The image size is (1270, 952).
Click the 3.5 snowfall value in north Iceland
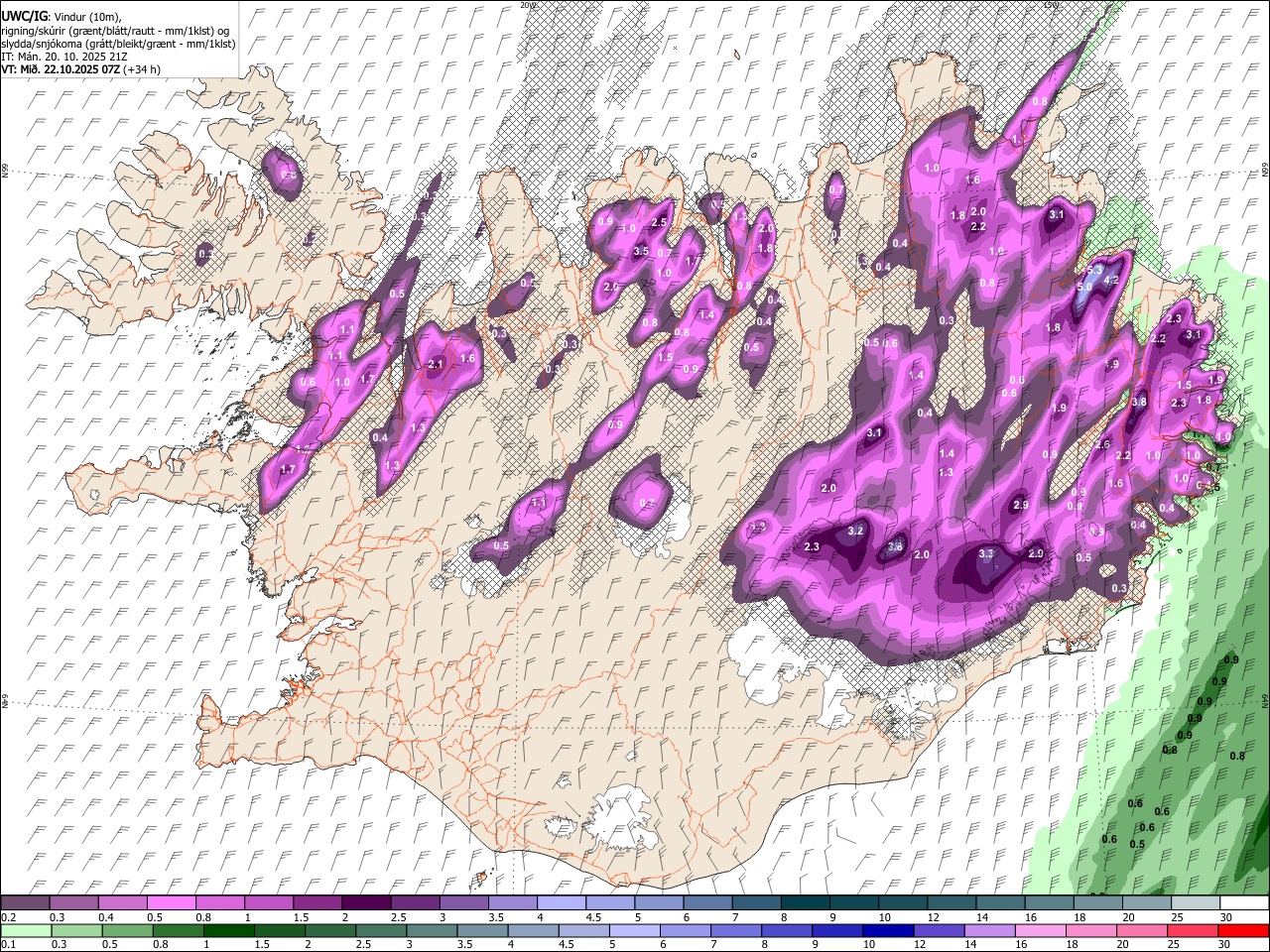coord(641,252)
